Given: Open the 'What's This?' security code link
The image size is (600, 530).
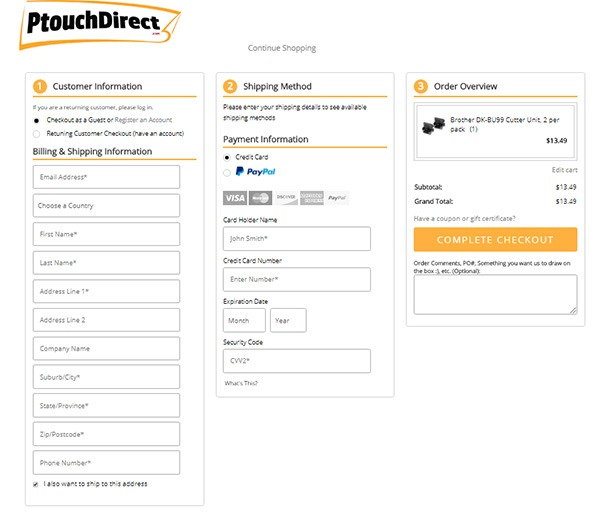Looking at the screenshot, I should tap(239, 384).
